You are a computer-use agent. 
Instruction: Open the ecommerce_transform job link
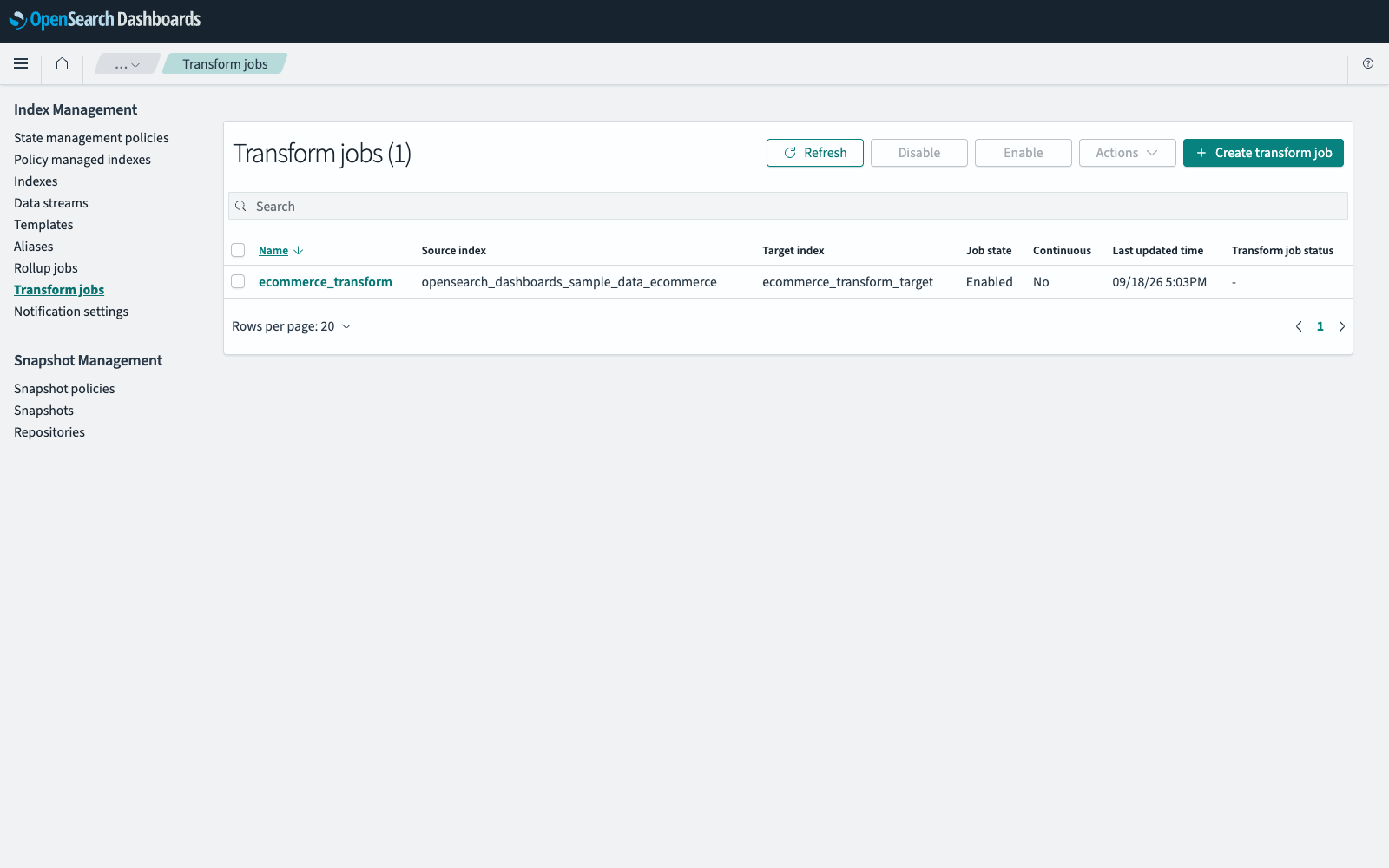[326, 282]
